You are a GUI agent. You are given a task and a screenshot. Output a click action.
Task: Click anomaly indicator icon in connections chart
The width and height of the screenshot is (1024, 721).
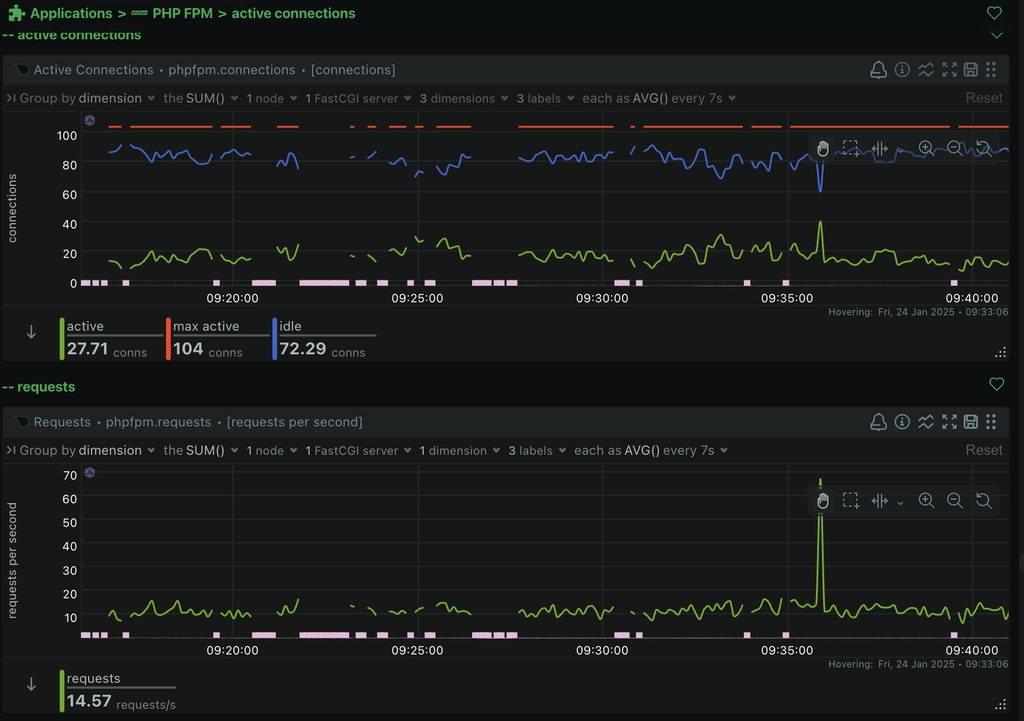tap(90, 120)
